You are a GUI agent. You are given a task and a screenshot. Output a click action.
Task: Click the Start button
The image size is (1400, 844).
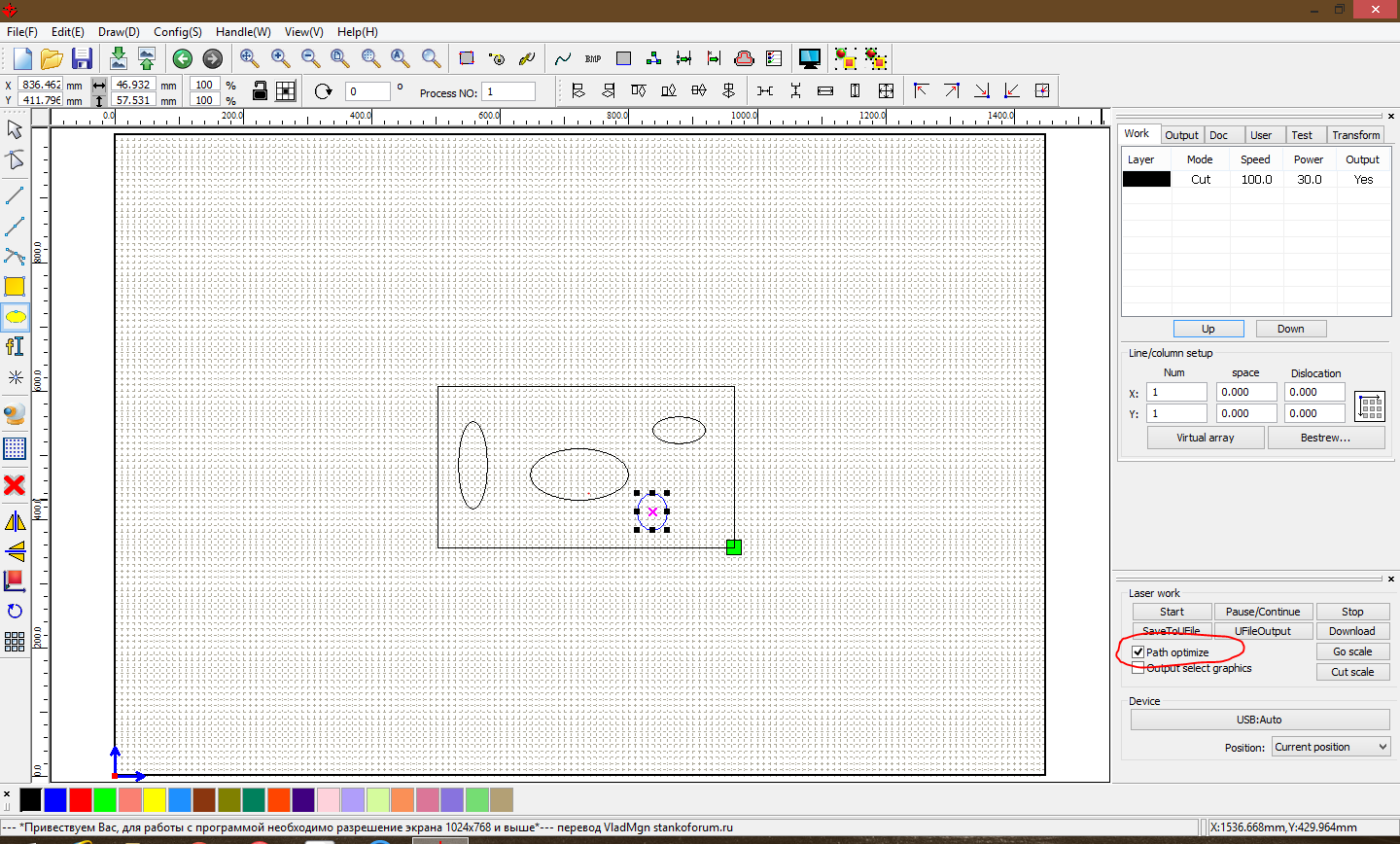click(x=1172, y=612)
